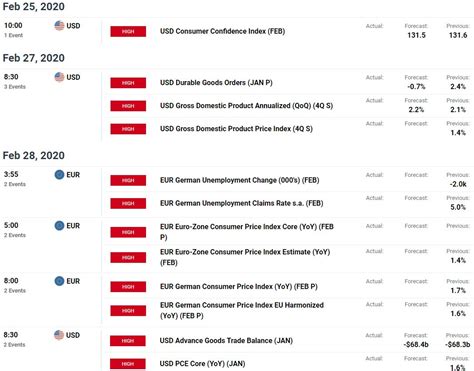Click the HIGH badge for German CPI EU Harmonized
Viewport: 474px width, 371px height.
128,311
